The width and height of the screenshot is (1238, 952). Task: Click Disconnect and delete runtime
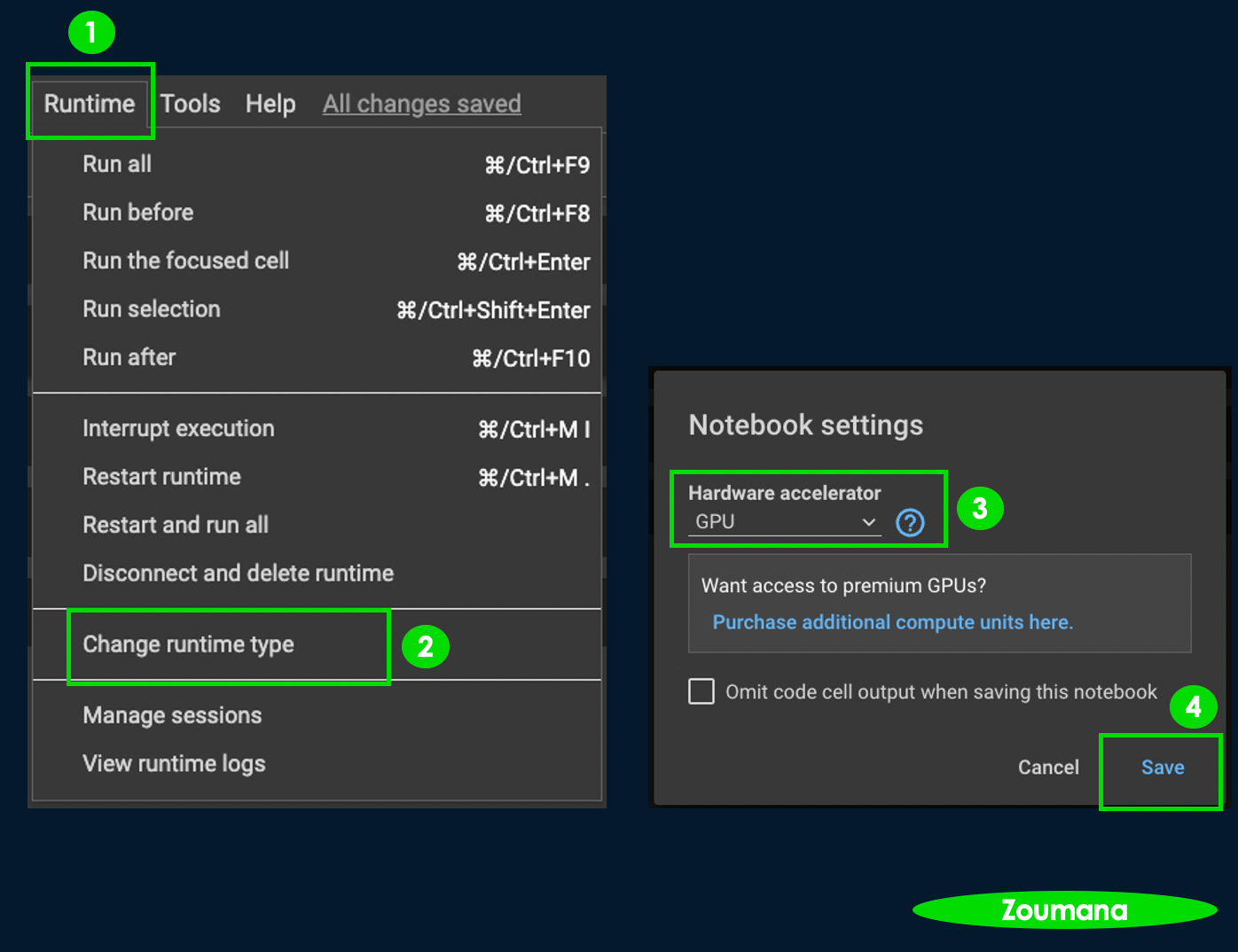(239, 574)
